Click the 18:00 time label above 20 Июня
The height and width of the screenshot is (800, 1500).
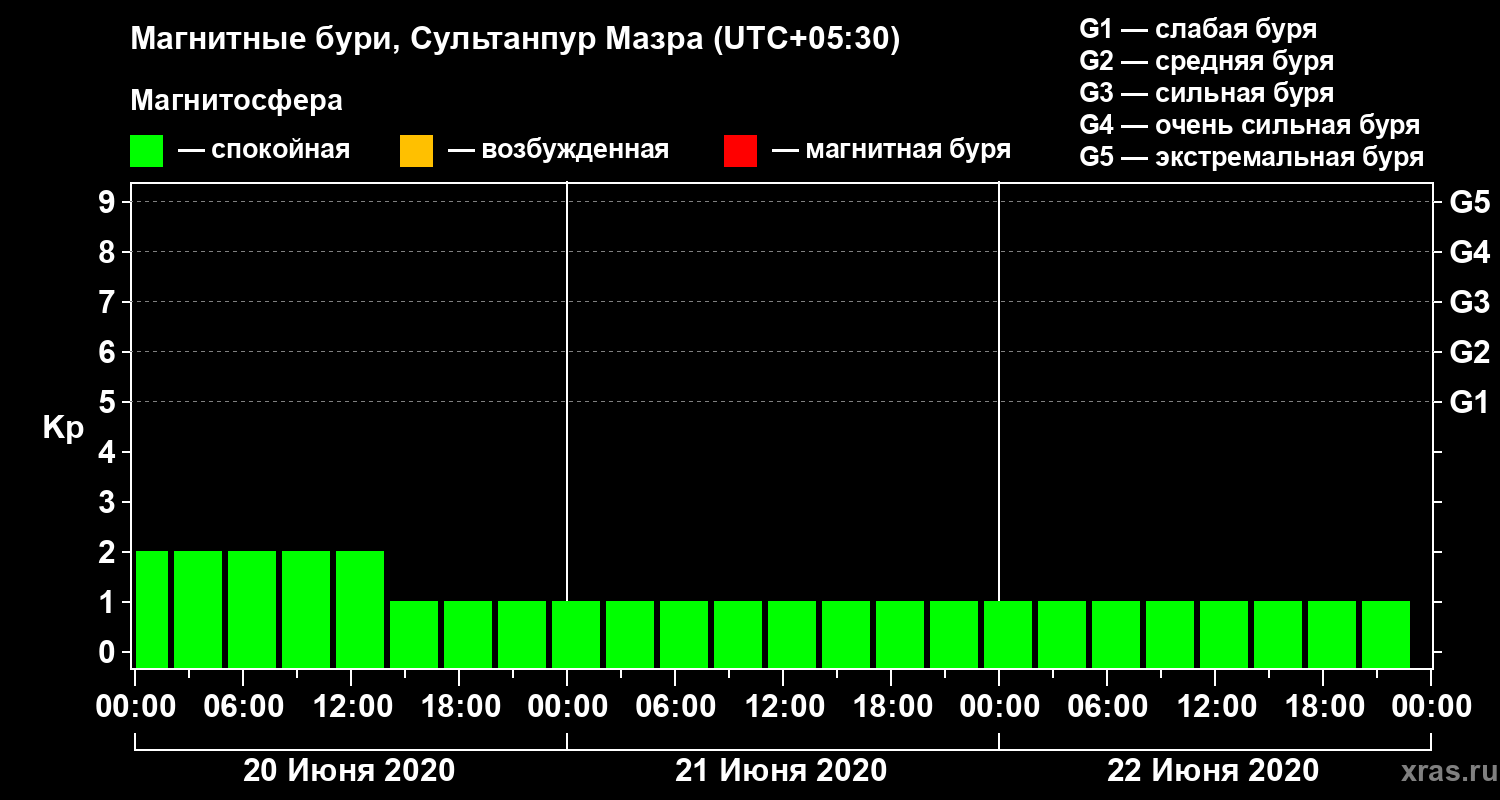tap(460, 707)
